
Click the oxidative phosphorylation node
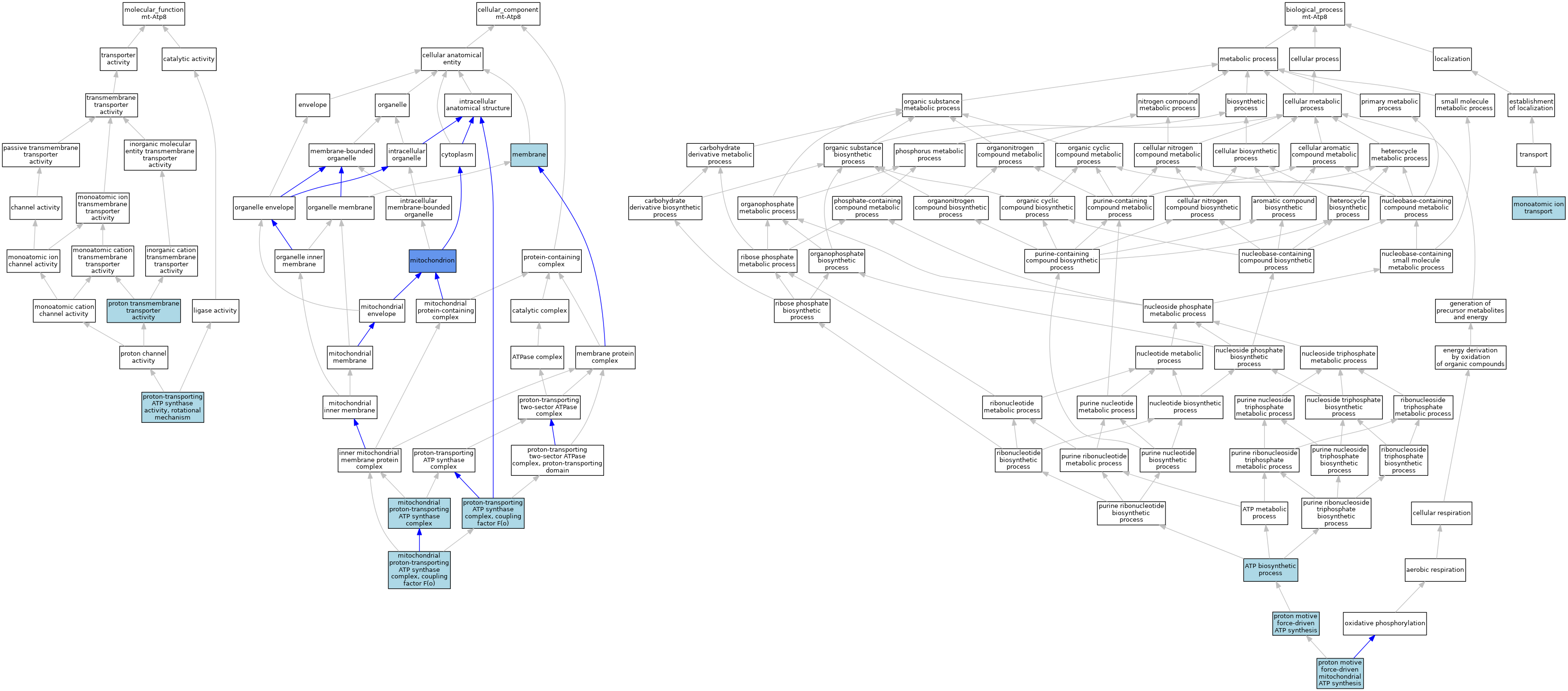(1384, 623)
